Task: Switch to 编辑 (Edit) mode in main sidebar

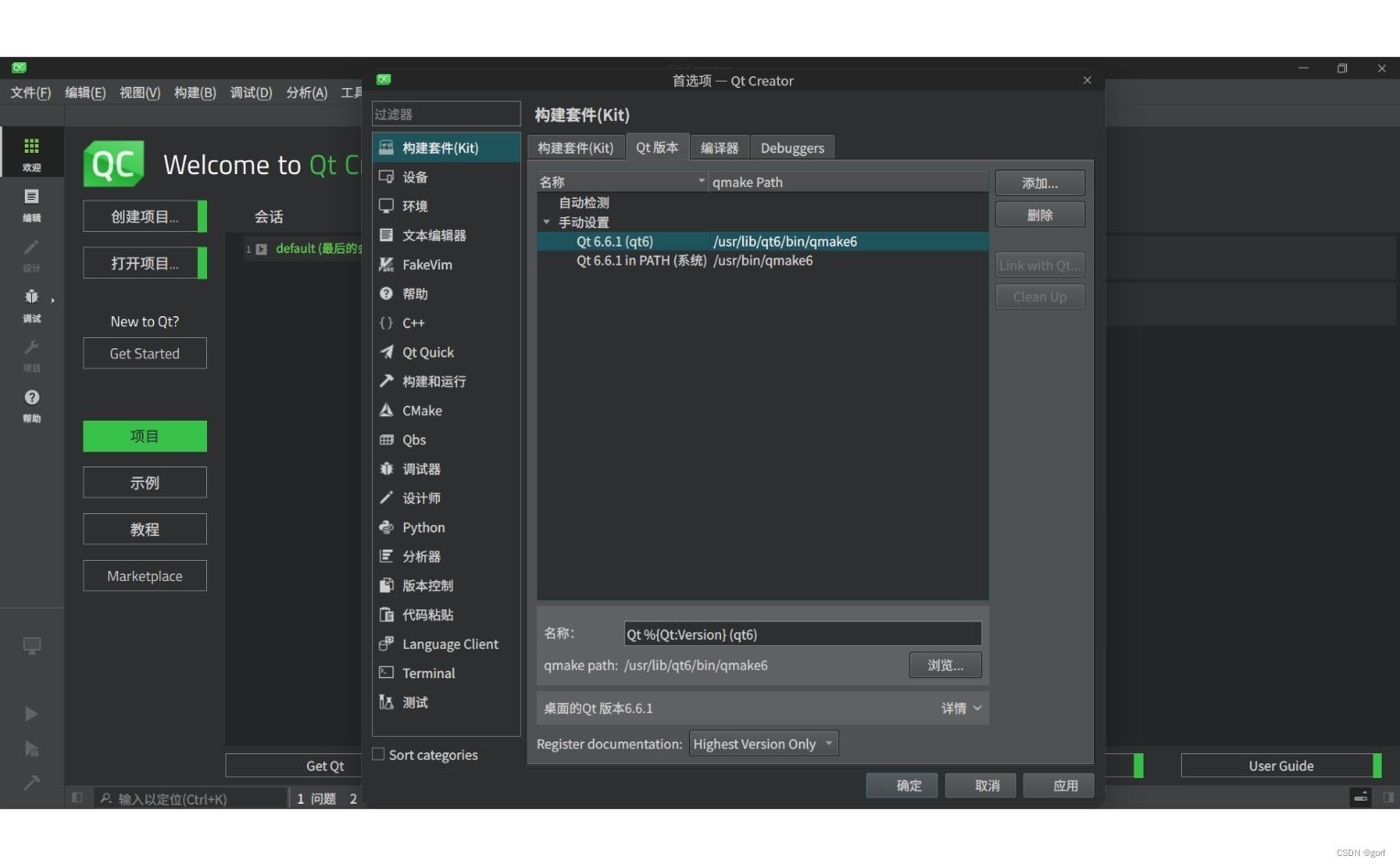Action: 32,203
